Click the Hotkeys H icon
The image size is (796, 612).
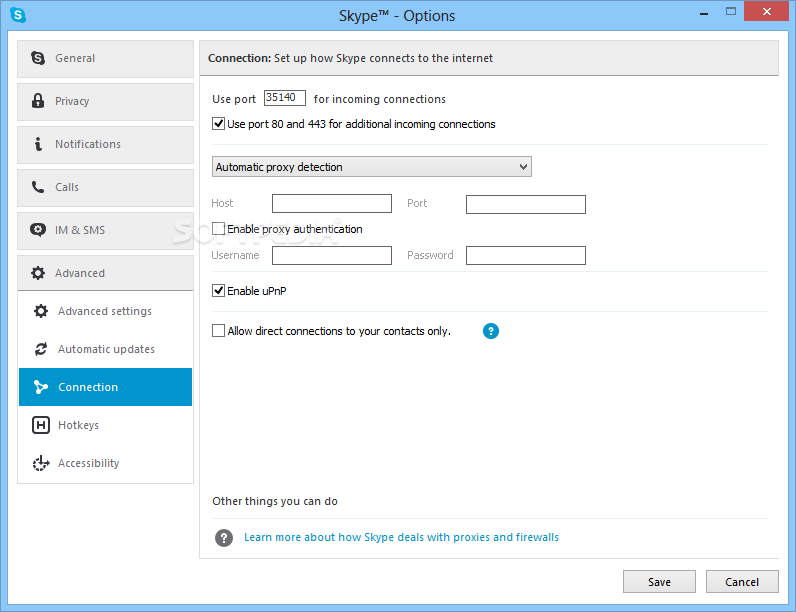point(41,425)
